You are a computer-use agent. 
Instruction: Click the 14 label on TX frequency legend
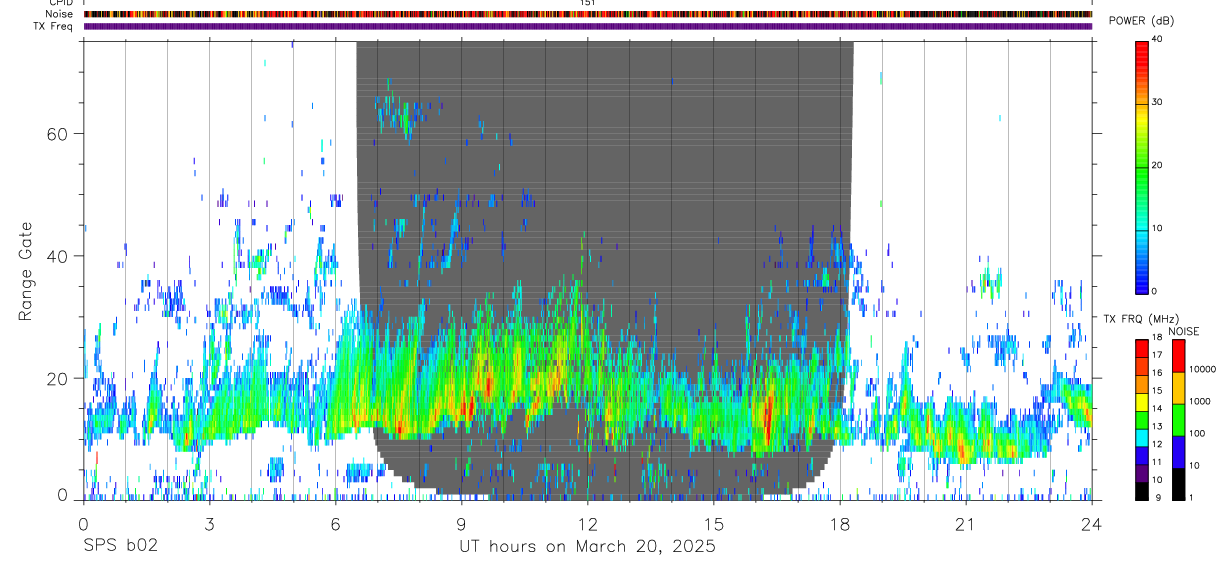tap(1158, 409)
